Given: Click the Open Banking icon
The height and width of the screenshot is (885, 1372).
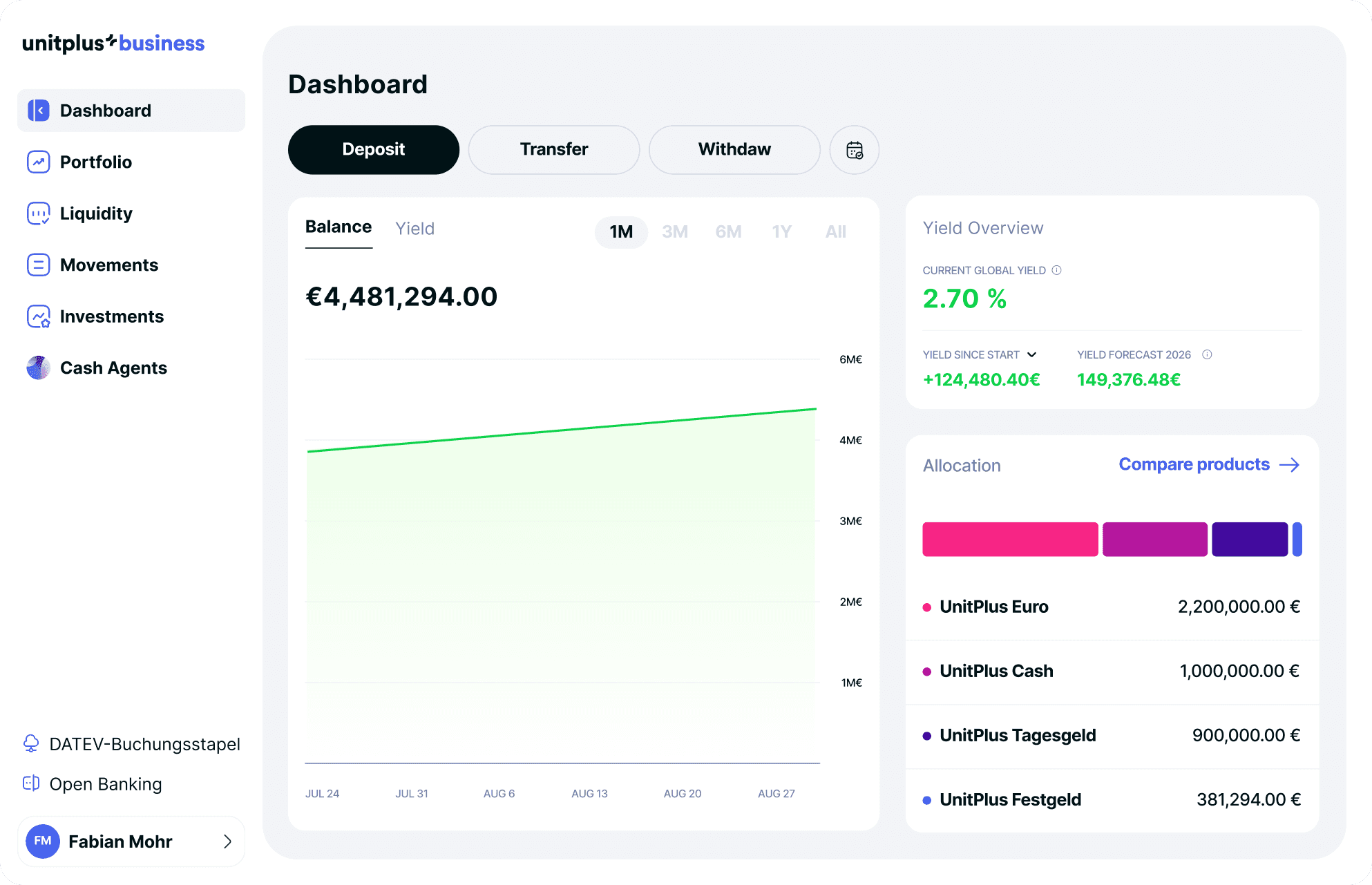Looking at the screenshot, I should click(31, 783).
